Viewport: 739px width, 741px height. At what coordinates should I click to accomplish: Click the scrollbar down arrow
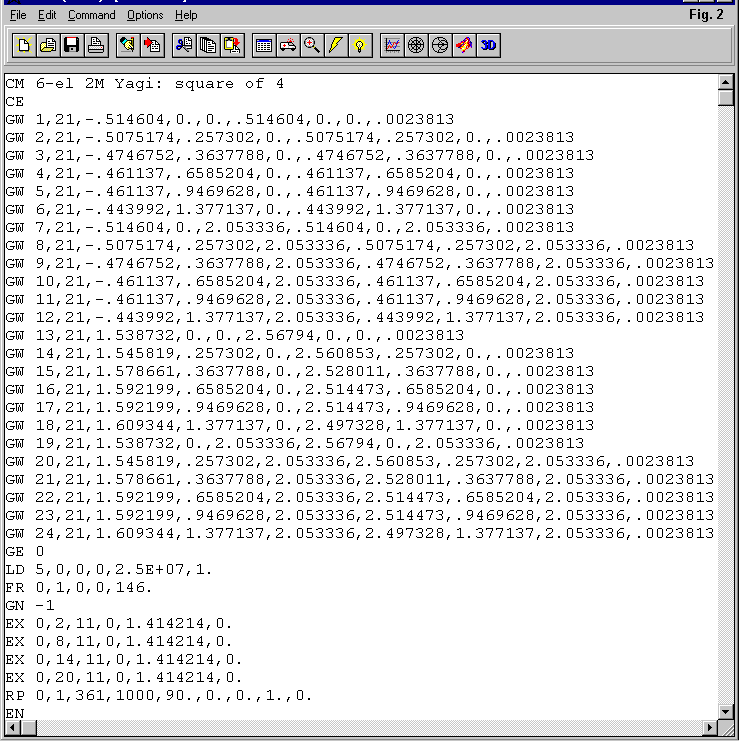tap(727, 711)
